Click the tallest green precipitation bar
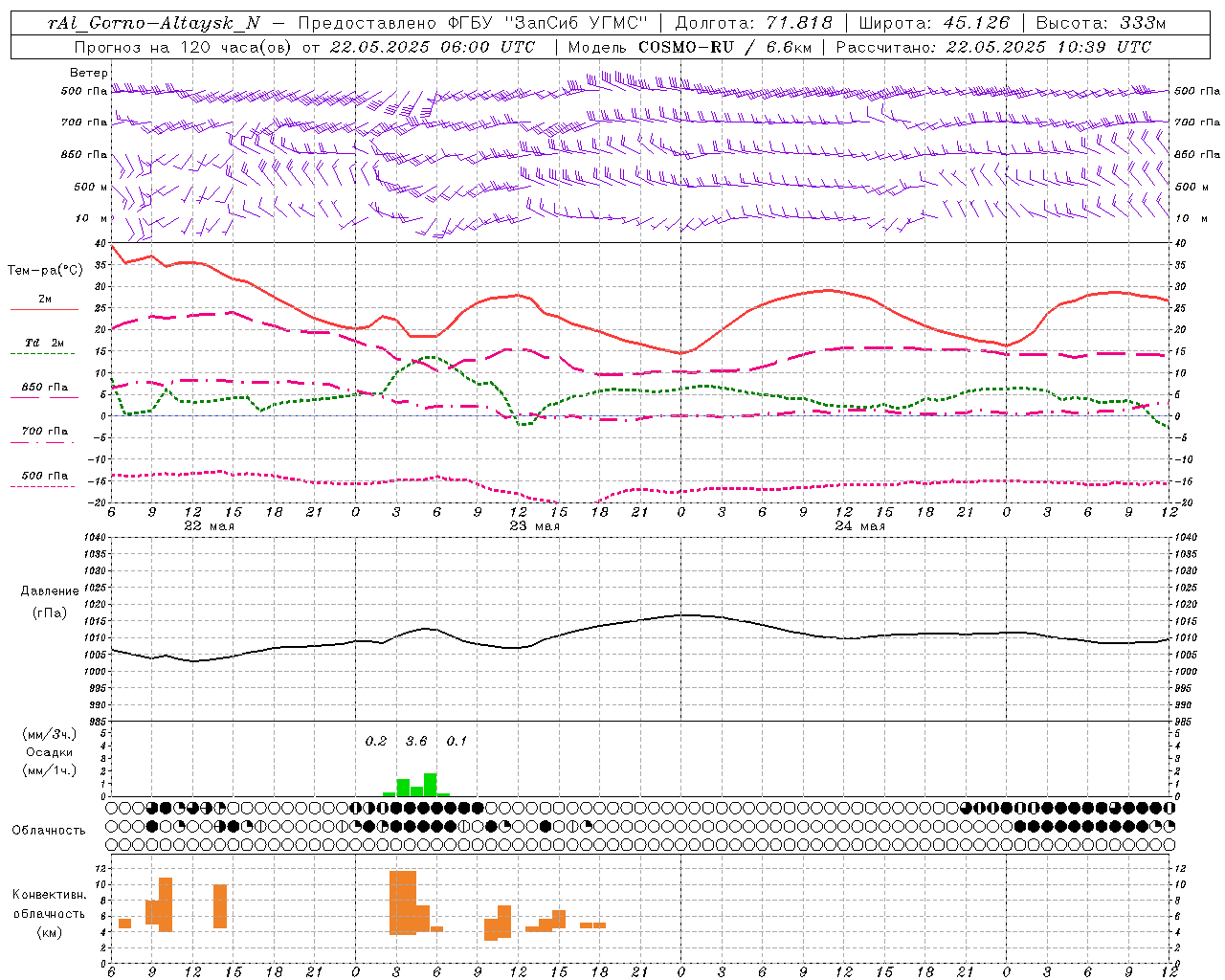Screen dimensions: 1225x980 431,785
